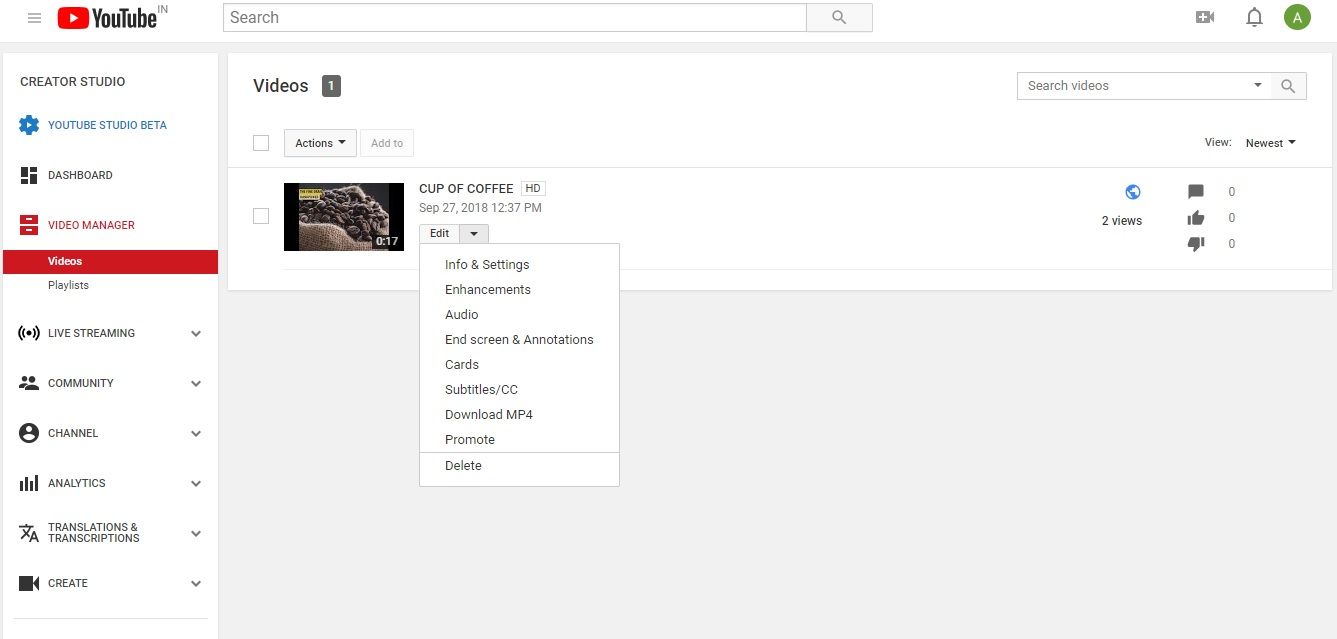Click the Dashboard grid icon
Image resolution: width=1337 pixels, height=639 pixels.
pyautogui.click(x=29, y=175)
